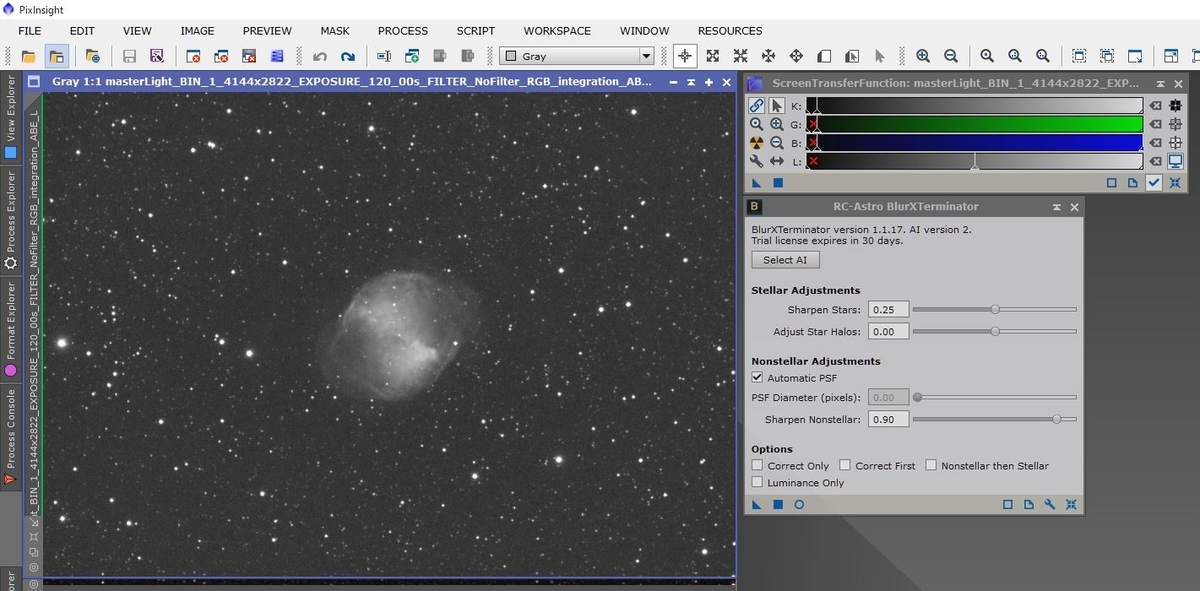Click the Undo arrow in the toolbar
Screen dimensions: 1200x591
click(320, 56)
